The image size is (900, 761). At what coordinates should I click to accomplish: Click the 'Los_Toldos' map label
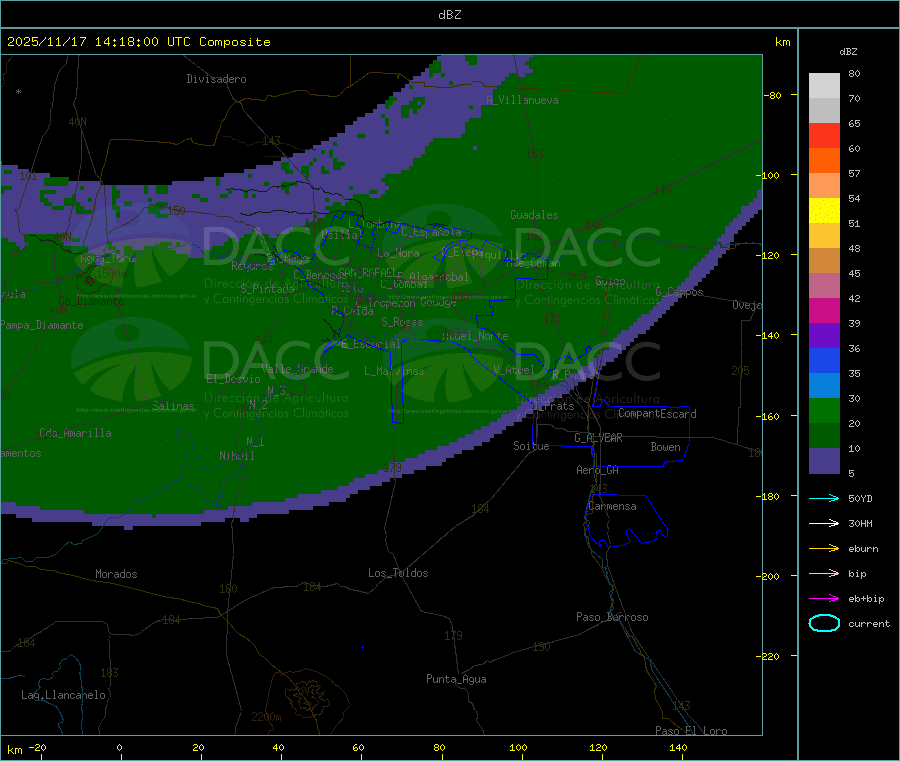click(398, 573)
